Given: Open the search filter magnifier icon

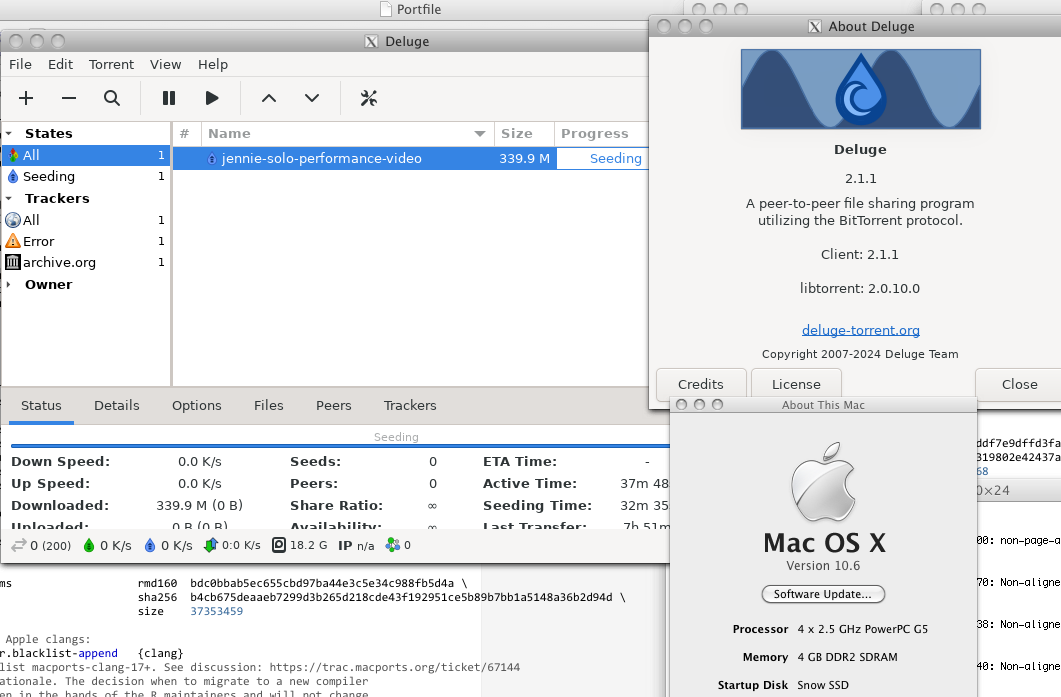Looking at the screenshot, I should pyautogui.click(x=112, y=98).
